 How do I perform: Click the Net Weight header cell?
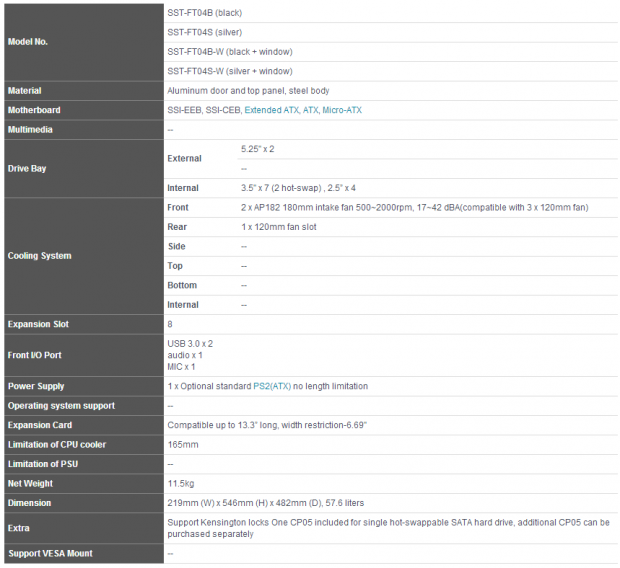pyautogui.click(x=84, y=483)
